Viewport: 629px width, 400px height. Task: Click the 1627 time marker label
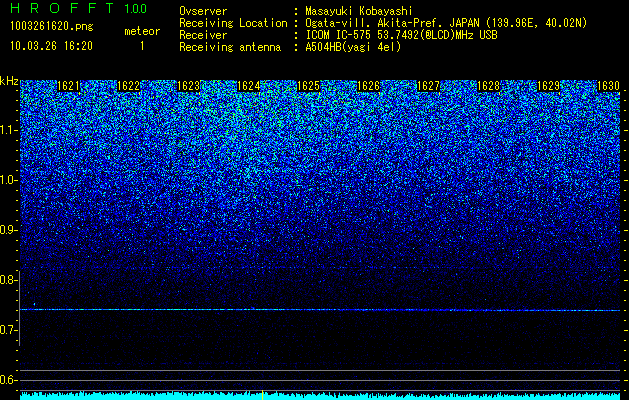click(x=428, y=86)
